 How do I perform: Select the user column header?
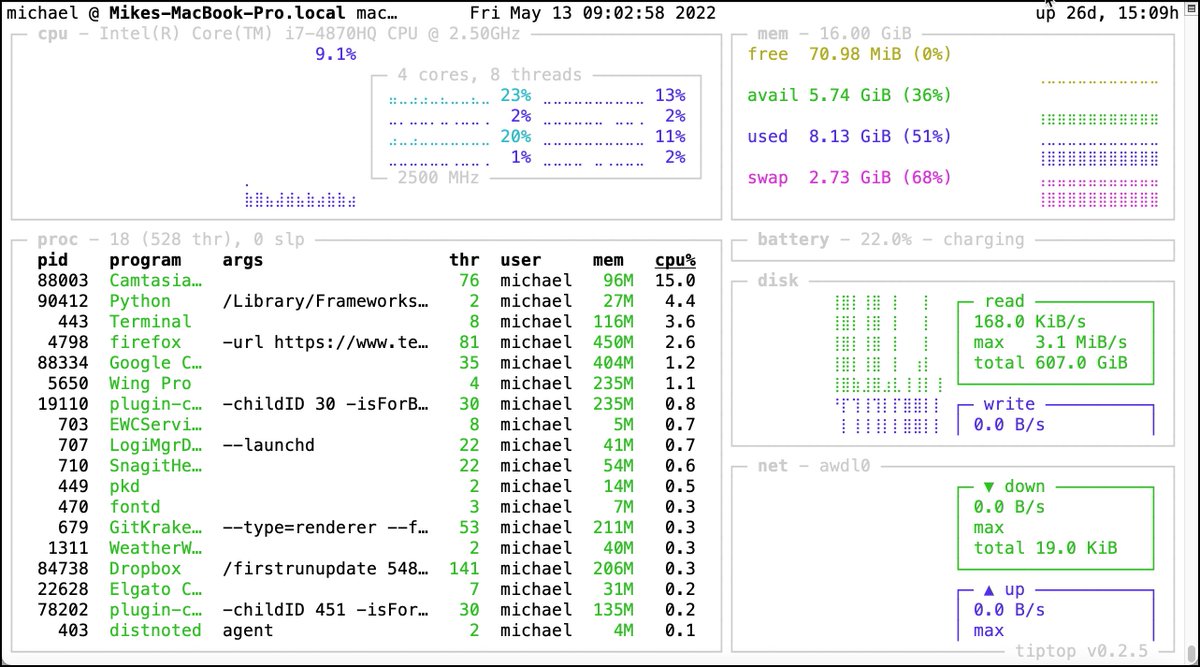pos(521,260)
